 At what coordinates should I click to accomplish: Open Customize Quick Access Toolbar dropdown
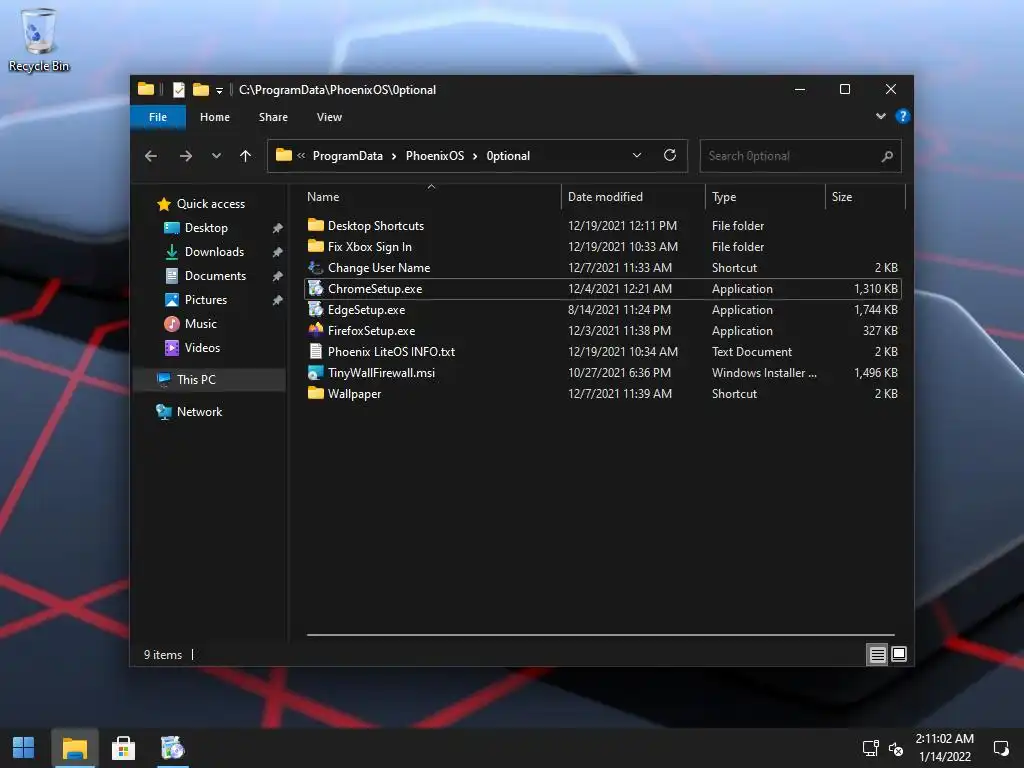pyautogui.click(x=219, y=90)
